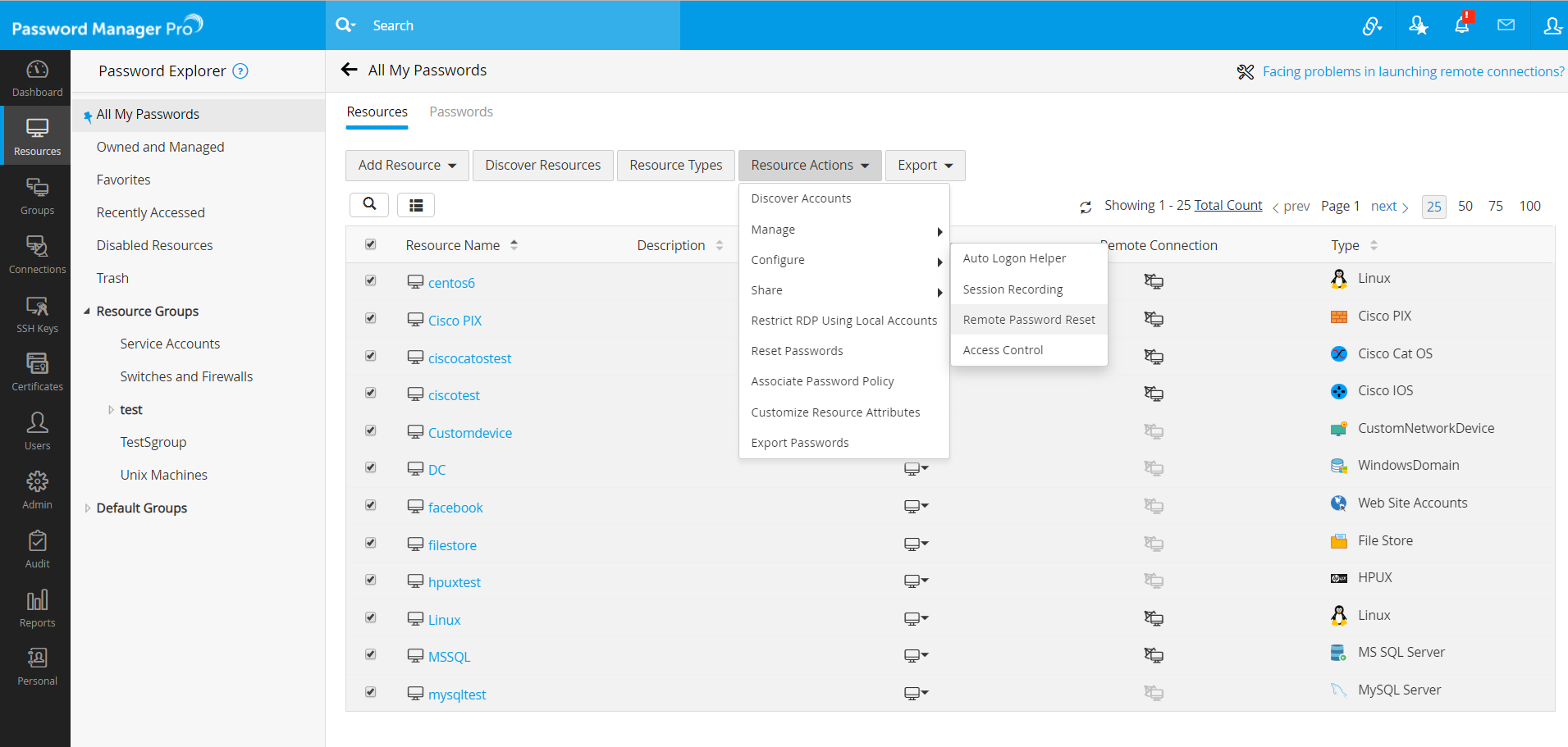Image resolution: width=1568 pixels, height=747 pixels.
Task: Launch remote connection icon for centos6
Action: pos(1154,282)
